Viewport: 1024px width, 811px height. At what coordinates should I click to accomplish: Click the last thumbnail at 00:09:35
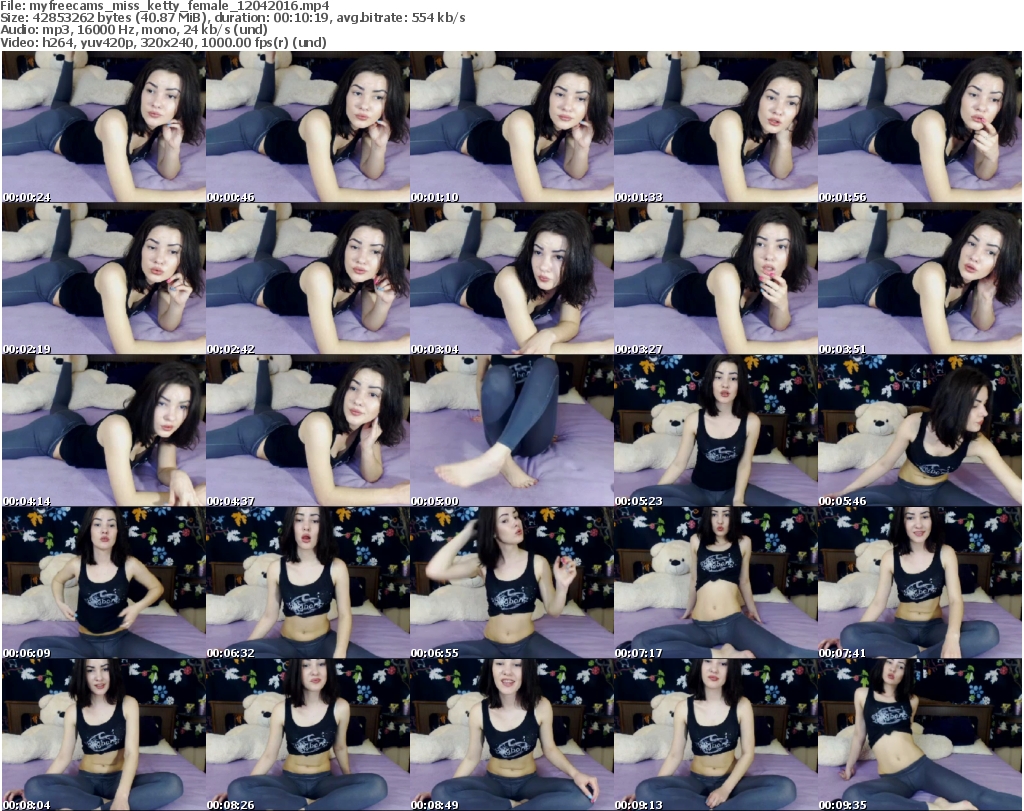point(919,735)
